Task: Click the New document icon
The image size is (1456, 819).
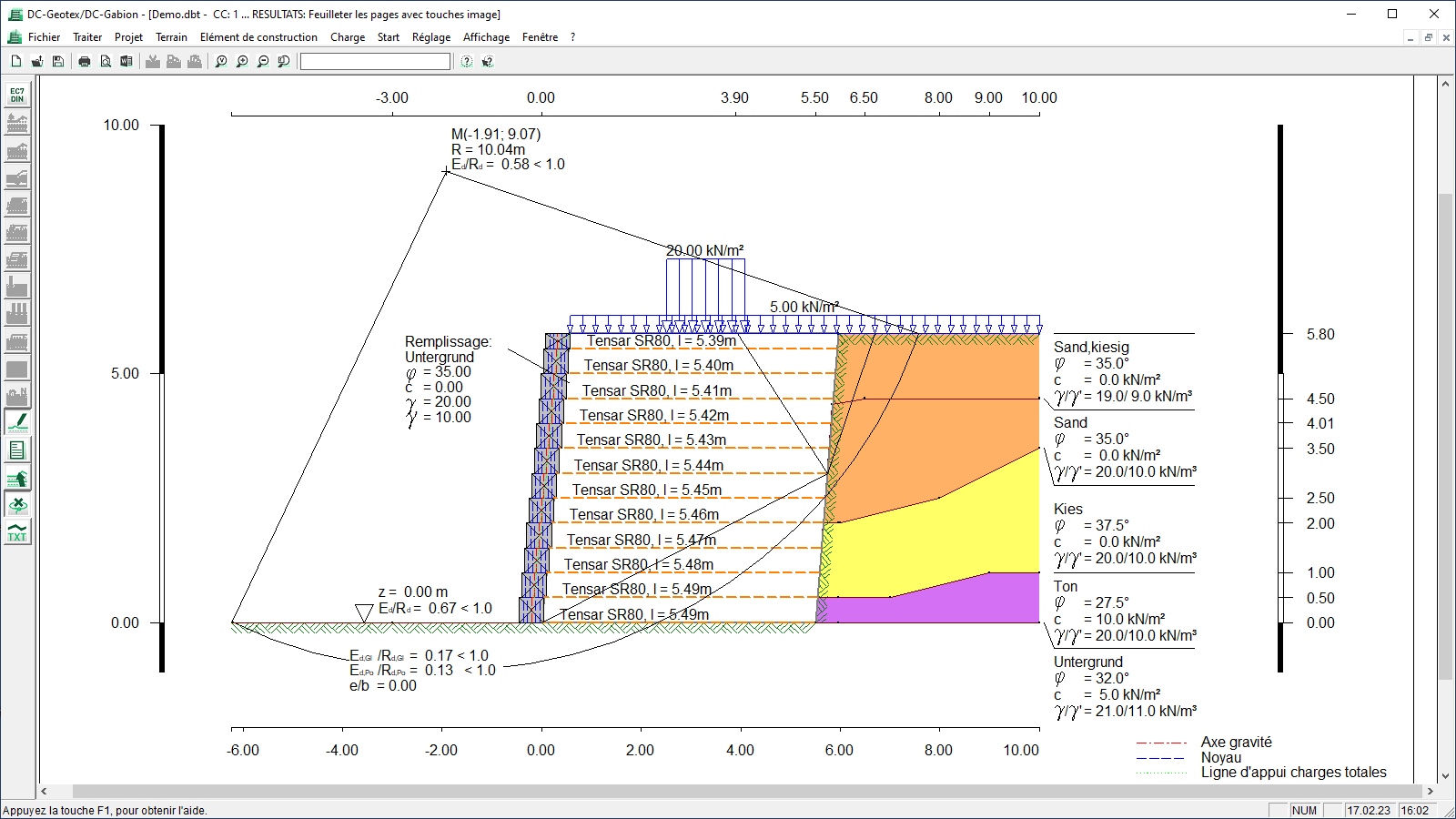Action: click(x=16, y=61)
